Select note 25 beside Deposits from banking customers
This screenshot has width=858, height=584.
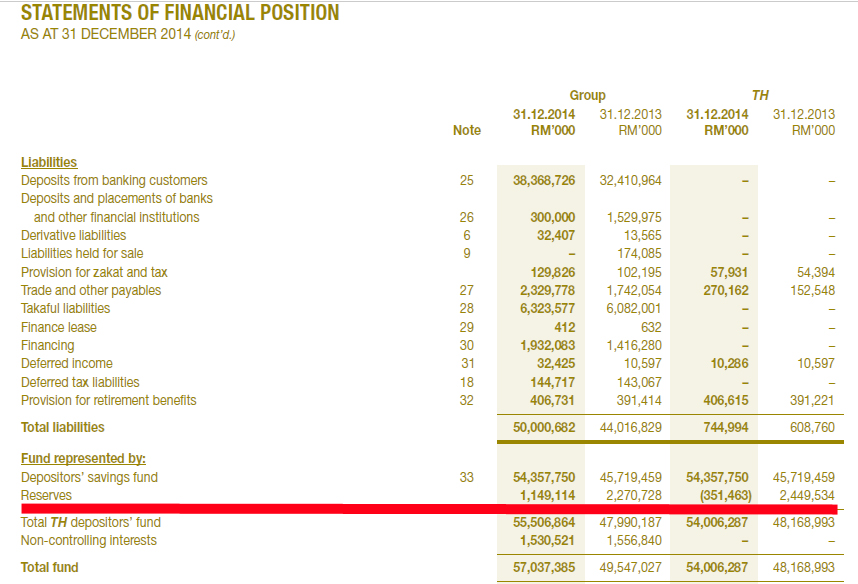coord(466,180)
